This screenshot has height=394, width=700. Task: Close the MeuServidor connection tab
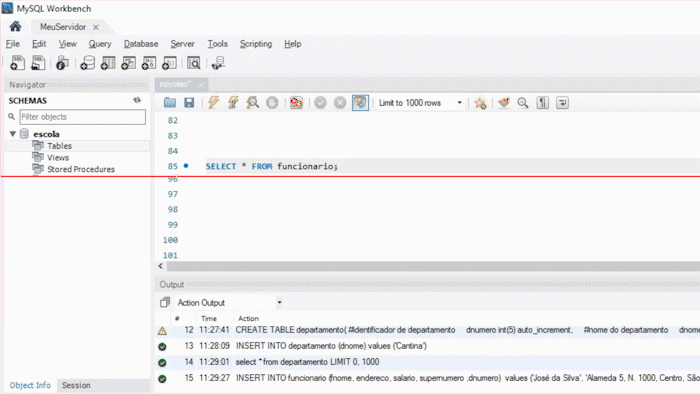96,27
